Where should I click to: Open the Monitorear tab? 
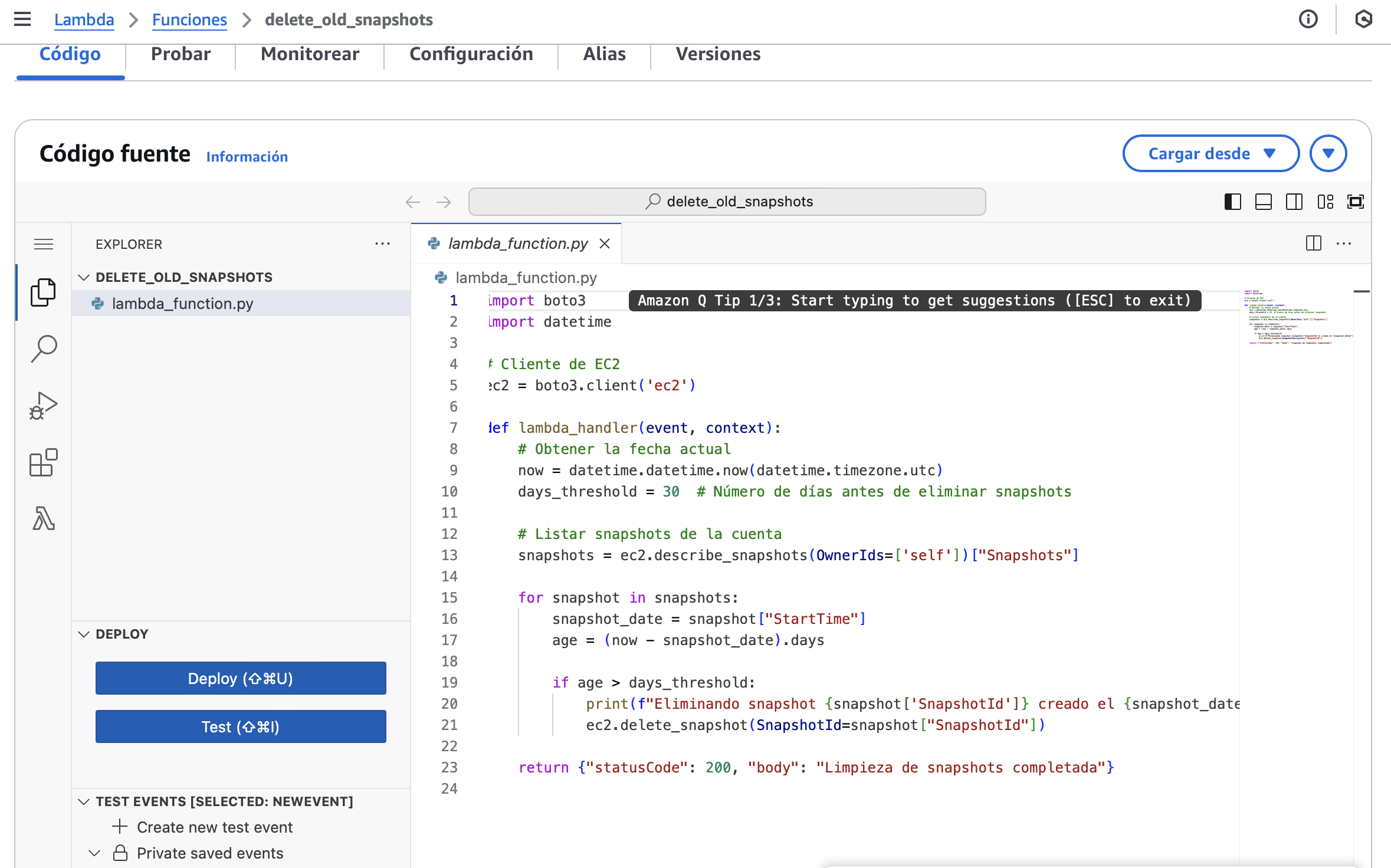310,54
